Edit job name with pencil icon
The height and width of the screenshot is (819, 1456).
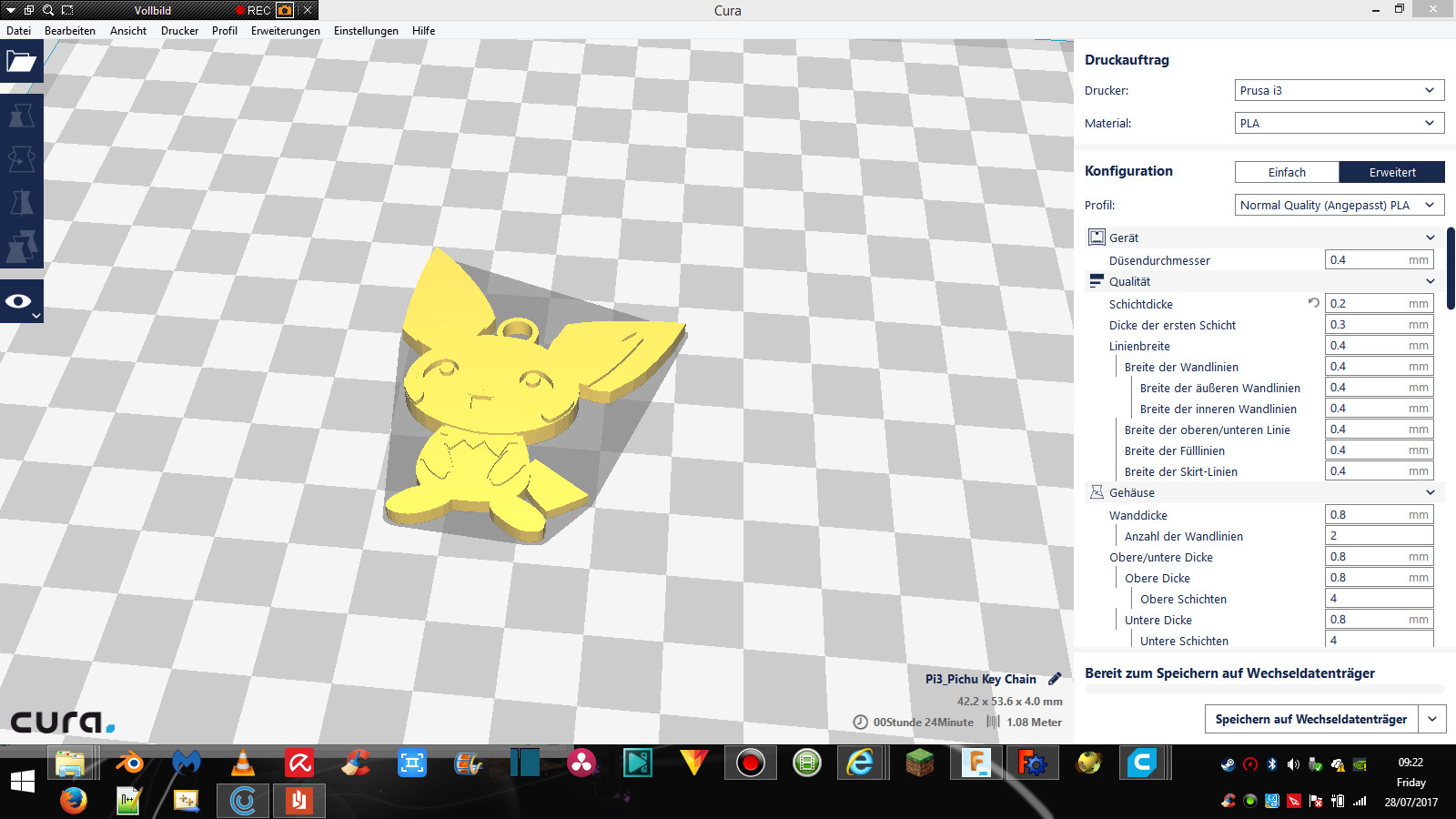point(1055,679)
